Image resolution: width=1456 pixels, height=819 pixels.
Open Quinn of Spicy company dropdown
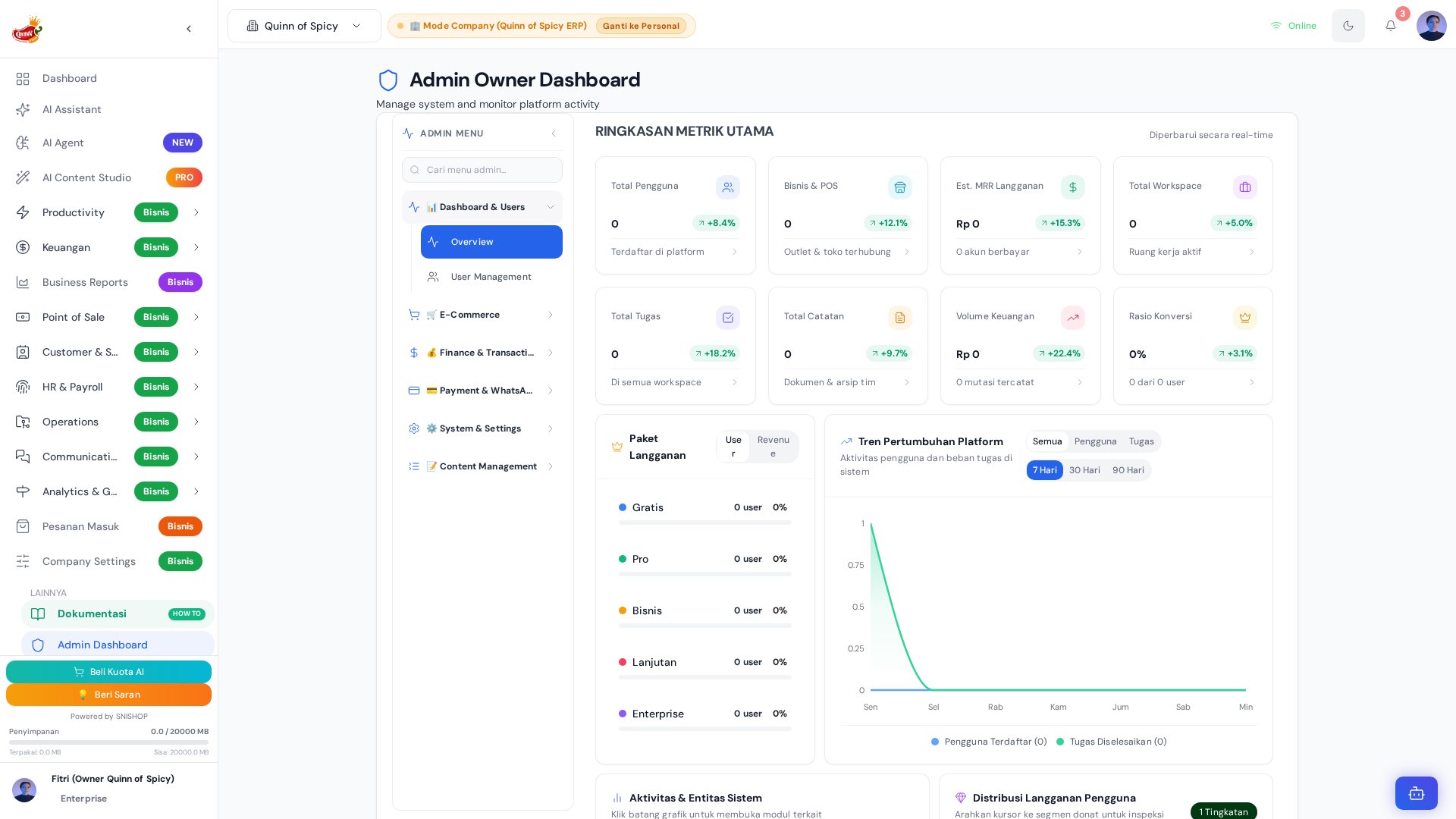tap(304, 26)
